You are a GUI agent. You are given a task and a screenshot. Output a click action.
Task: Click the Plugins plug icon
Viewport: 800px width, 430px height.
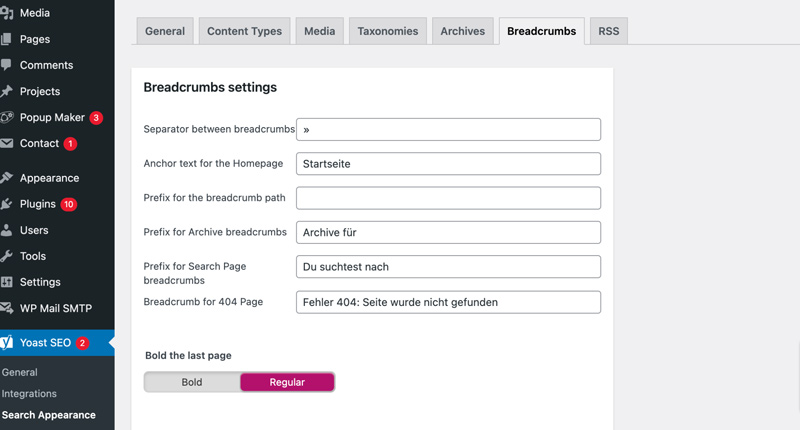[x=6, y=204]
